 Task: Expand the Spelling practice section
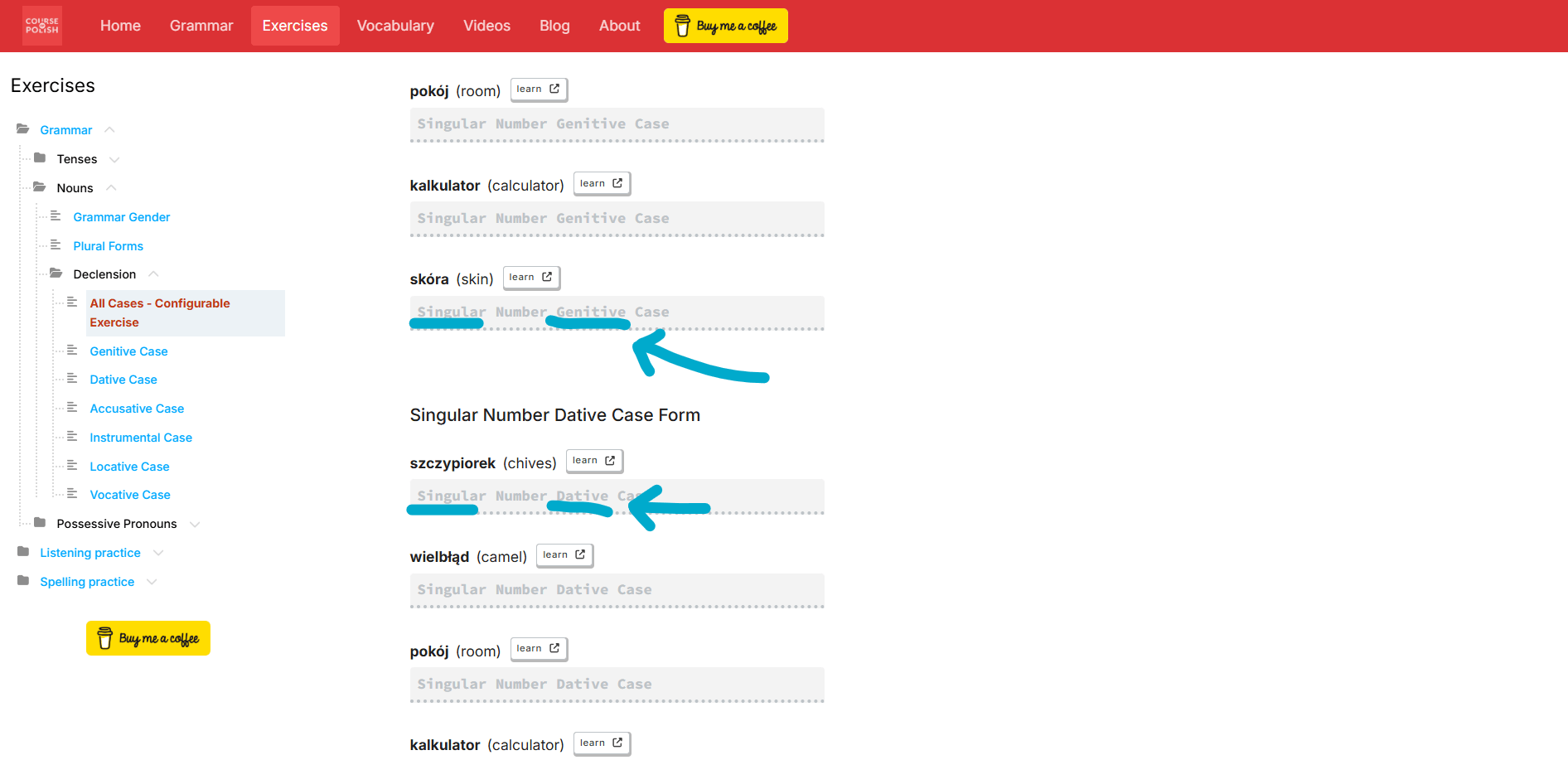click(151, 581)
